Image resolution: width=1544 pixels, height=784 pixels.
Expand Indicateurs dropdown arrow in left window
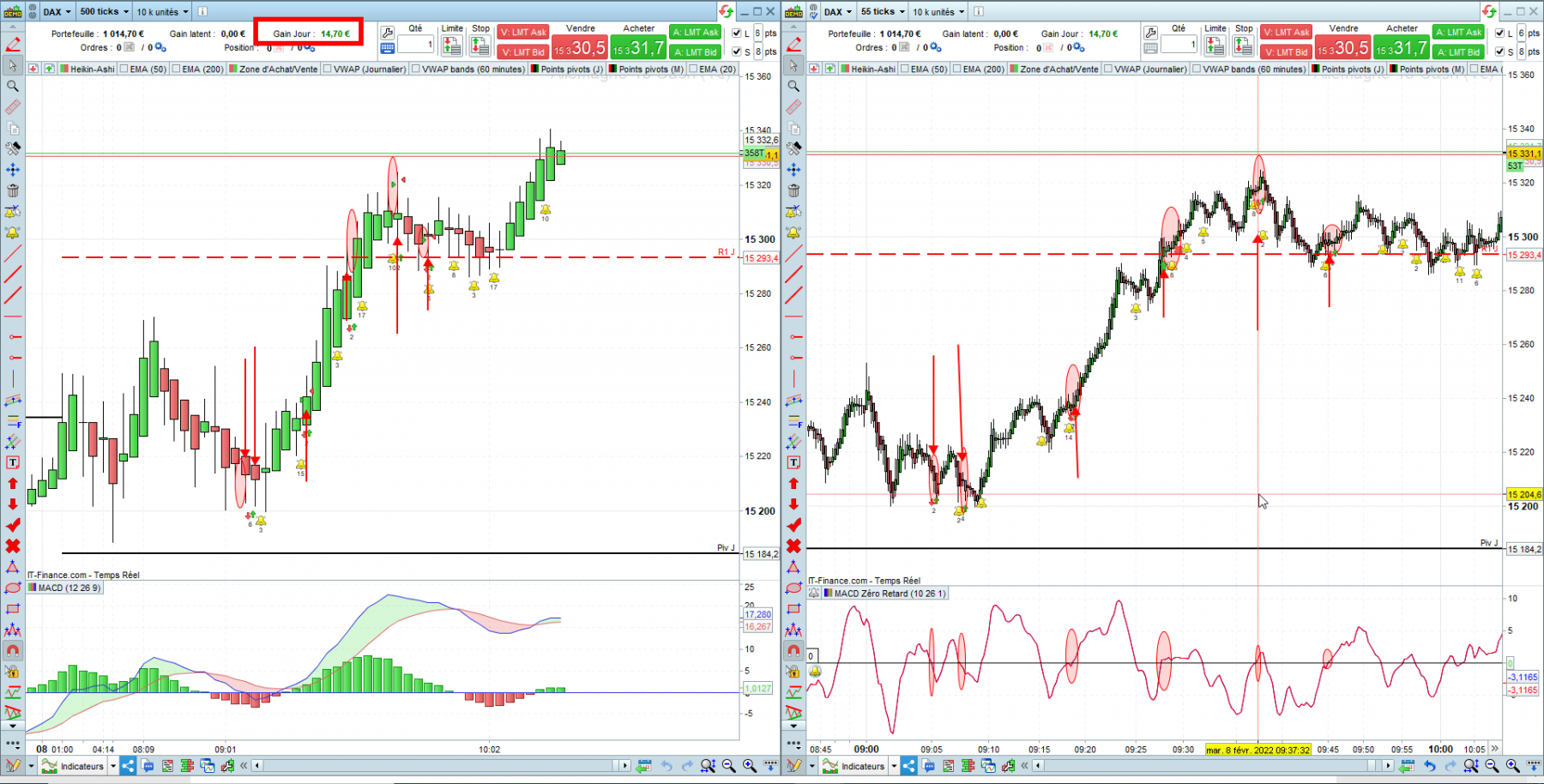coord(113,766)
